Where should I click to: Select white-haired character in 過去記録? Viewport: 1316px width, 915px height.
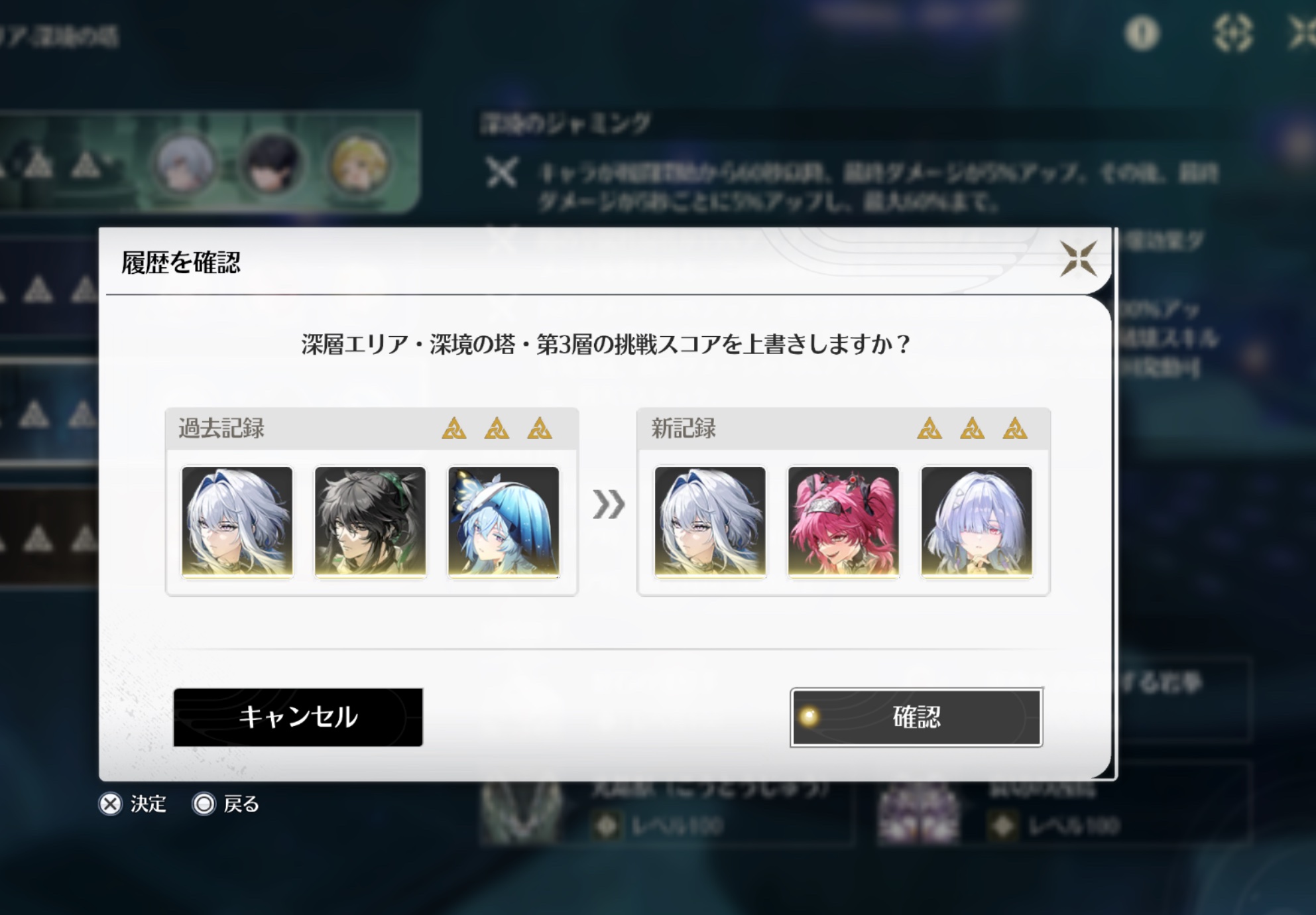(x=237, y=522)
